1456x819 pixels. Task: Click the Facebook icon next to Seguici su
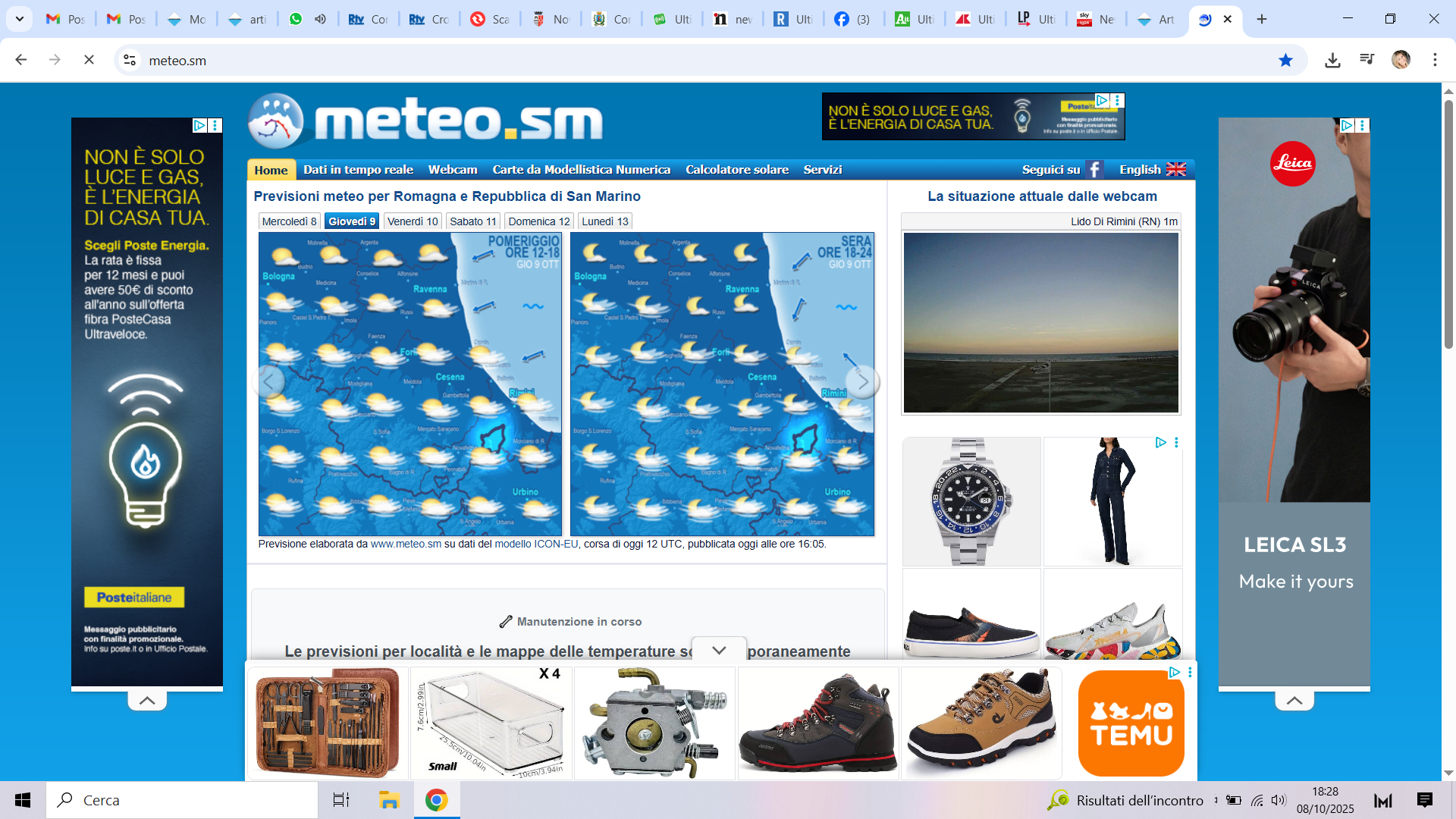[x=1094, y=169]
